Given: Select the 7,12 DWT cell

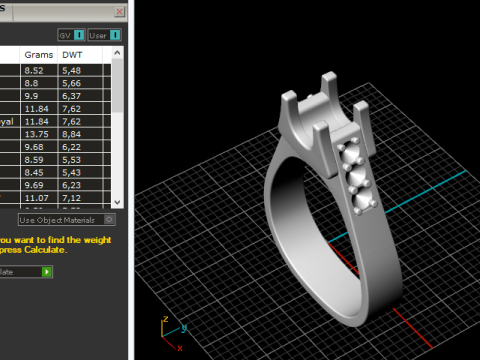Looking at the screenshot, I should 80,198.
